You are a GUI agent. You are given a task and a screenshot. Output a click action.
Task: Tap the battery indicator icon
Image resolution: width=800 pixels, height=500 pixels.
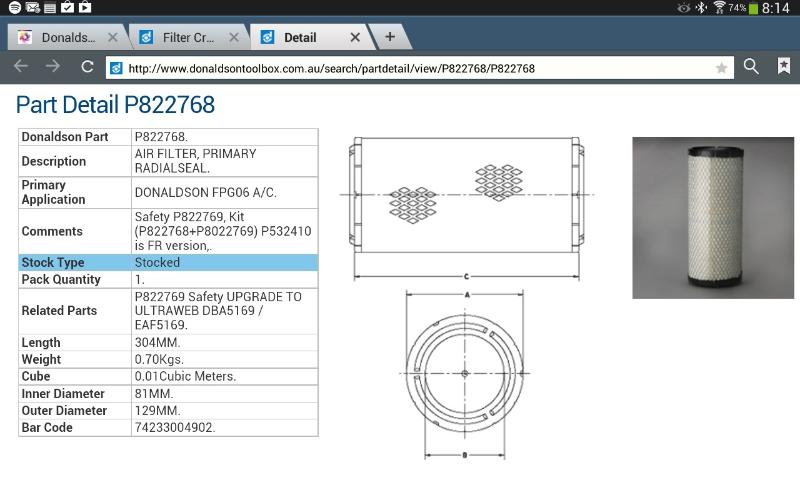(x=753, y=8)
